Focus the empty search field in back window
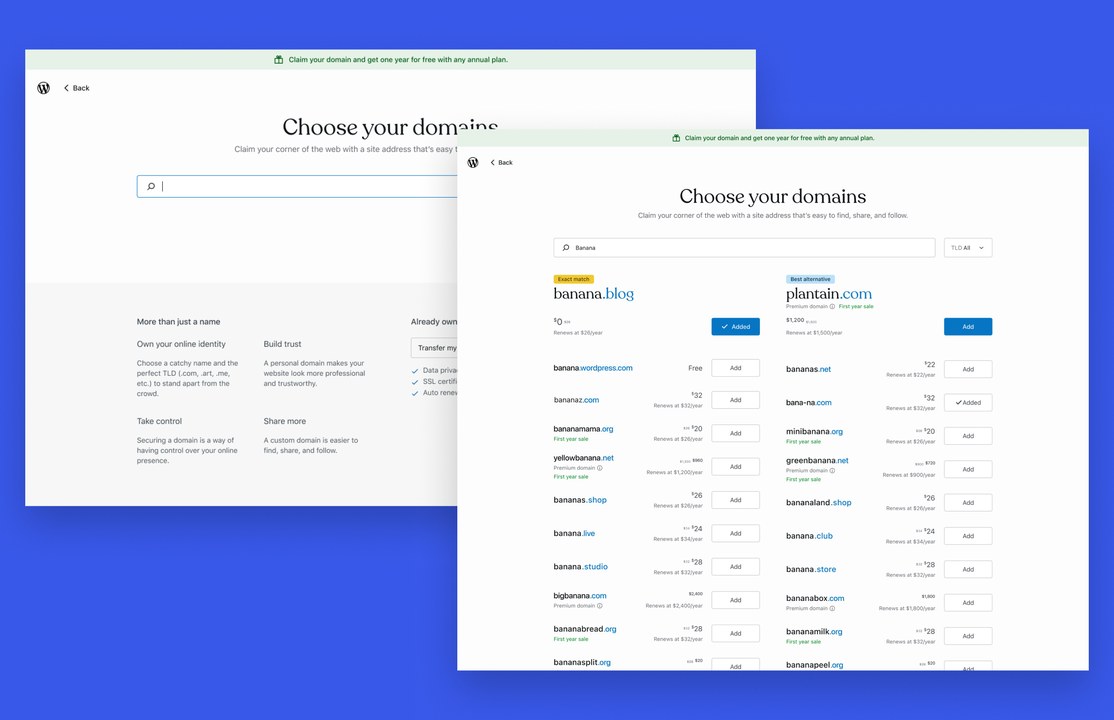This screenshot has width=1114, height=720. 297,186
